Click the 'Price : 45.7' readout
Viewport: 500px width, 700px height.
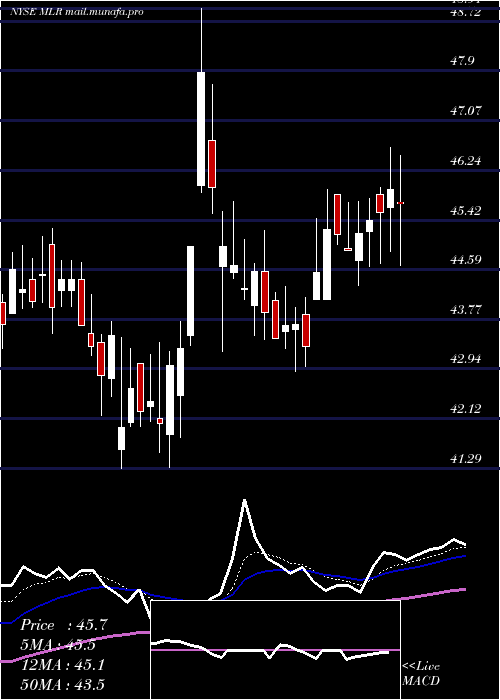point(64,625)
